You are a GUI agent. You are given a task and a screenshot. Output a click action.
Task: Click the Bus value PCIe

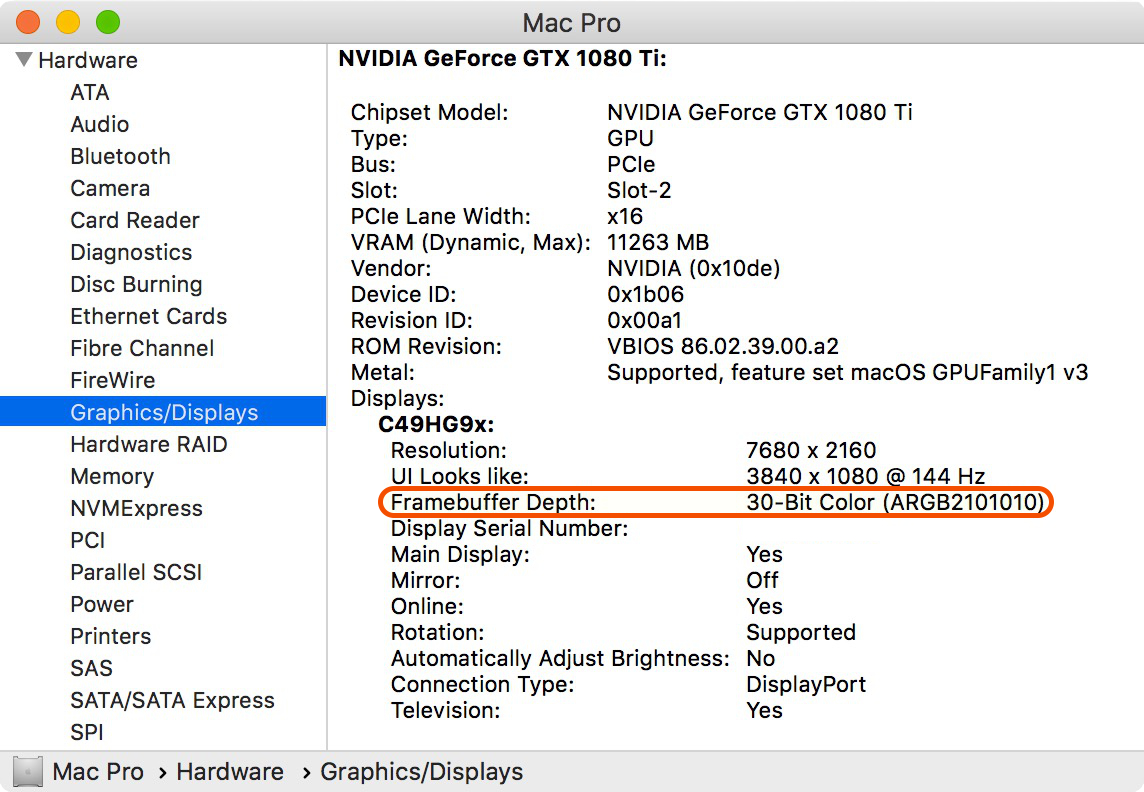pos(631,165)
